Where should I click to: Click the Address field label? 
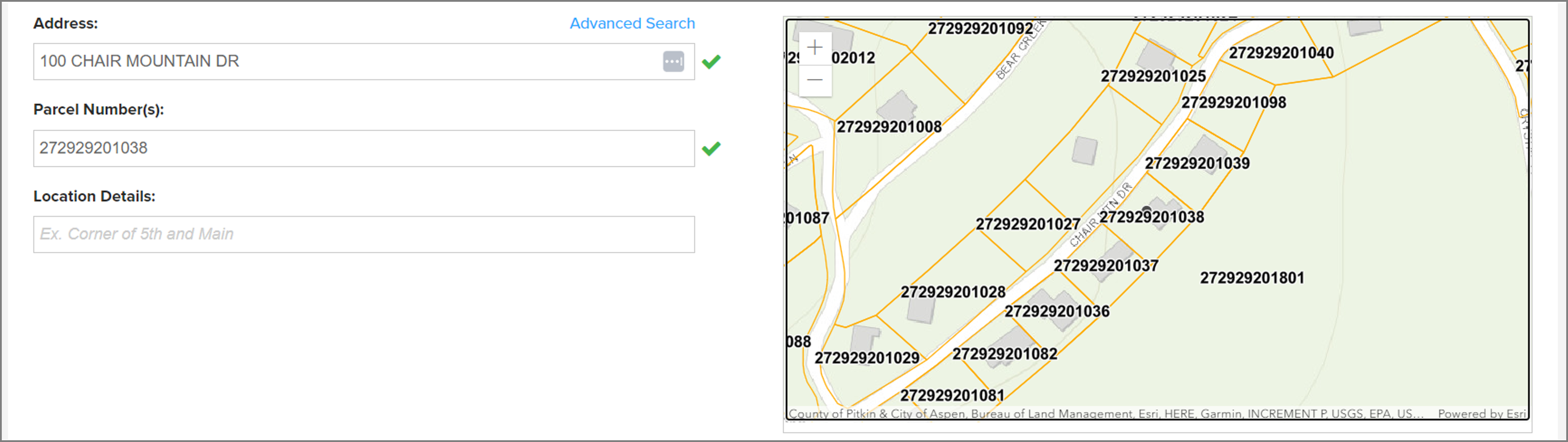tap(65, 23)
